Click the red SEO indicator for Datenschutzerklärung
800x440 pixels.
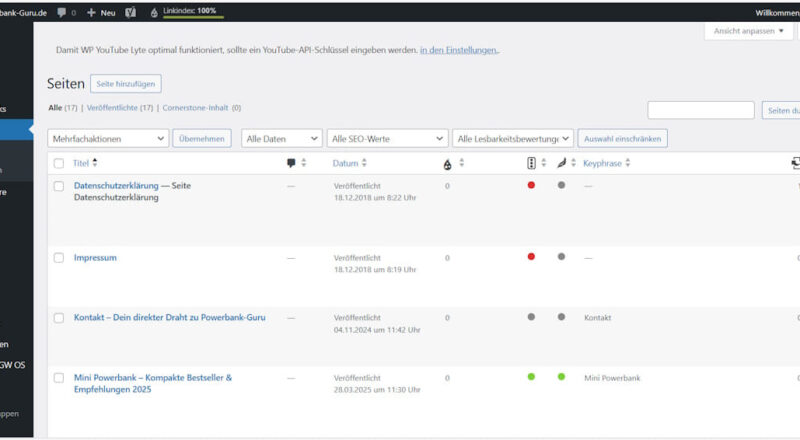[x=531, y=185]
